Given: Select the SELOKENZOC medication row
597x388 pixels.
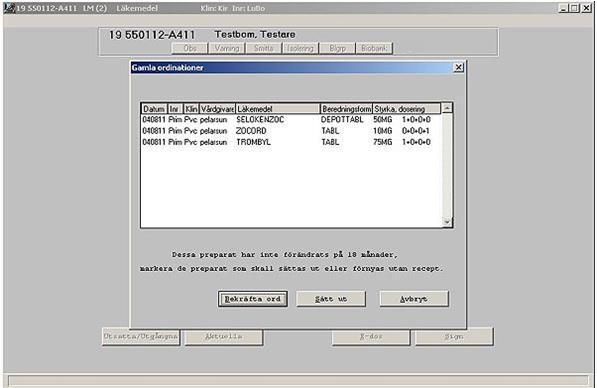Looking at the screenshot, I should click(x=291, y=120).
